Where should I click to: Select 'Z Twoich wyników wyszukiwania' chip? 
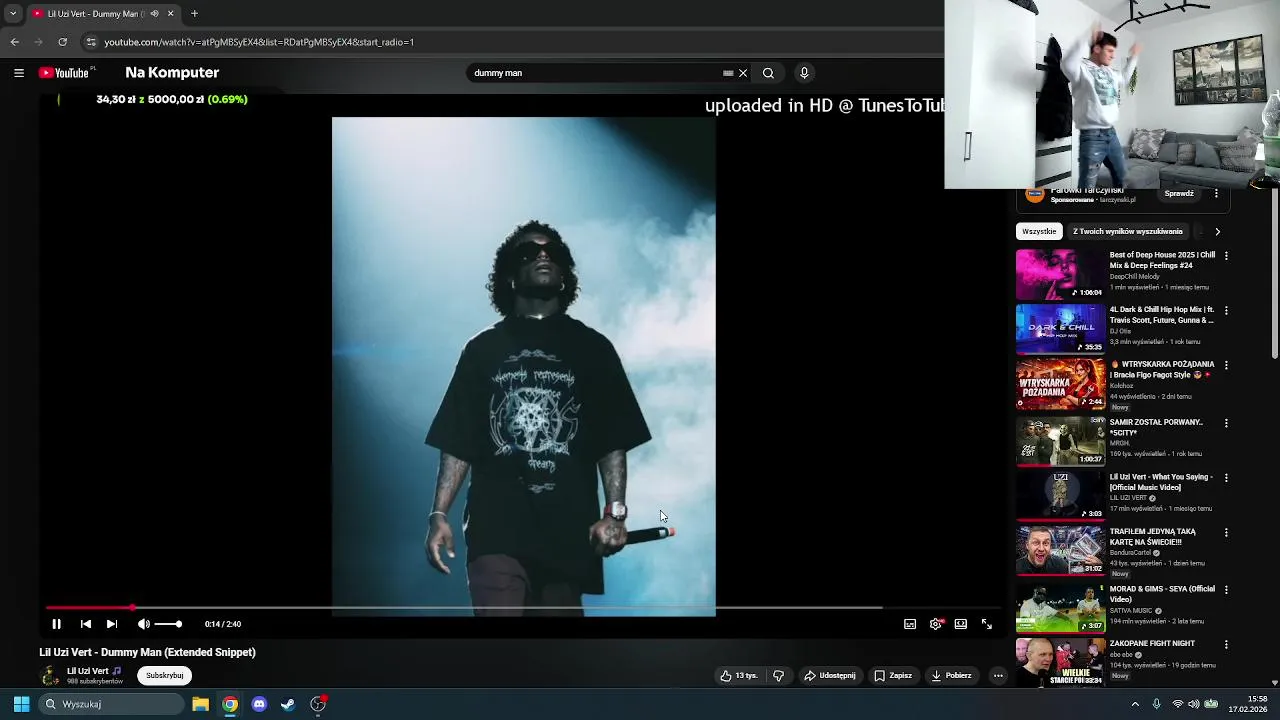coord(1128,231)
